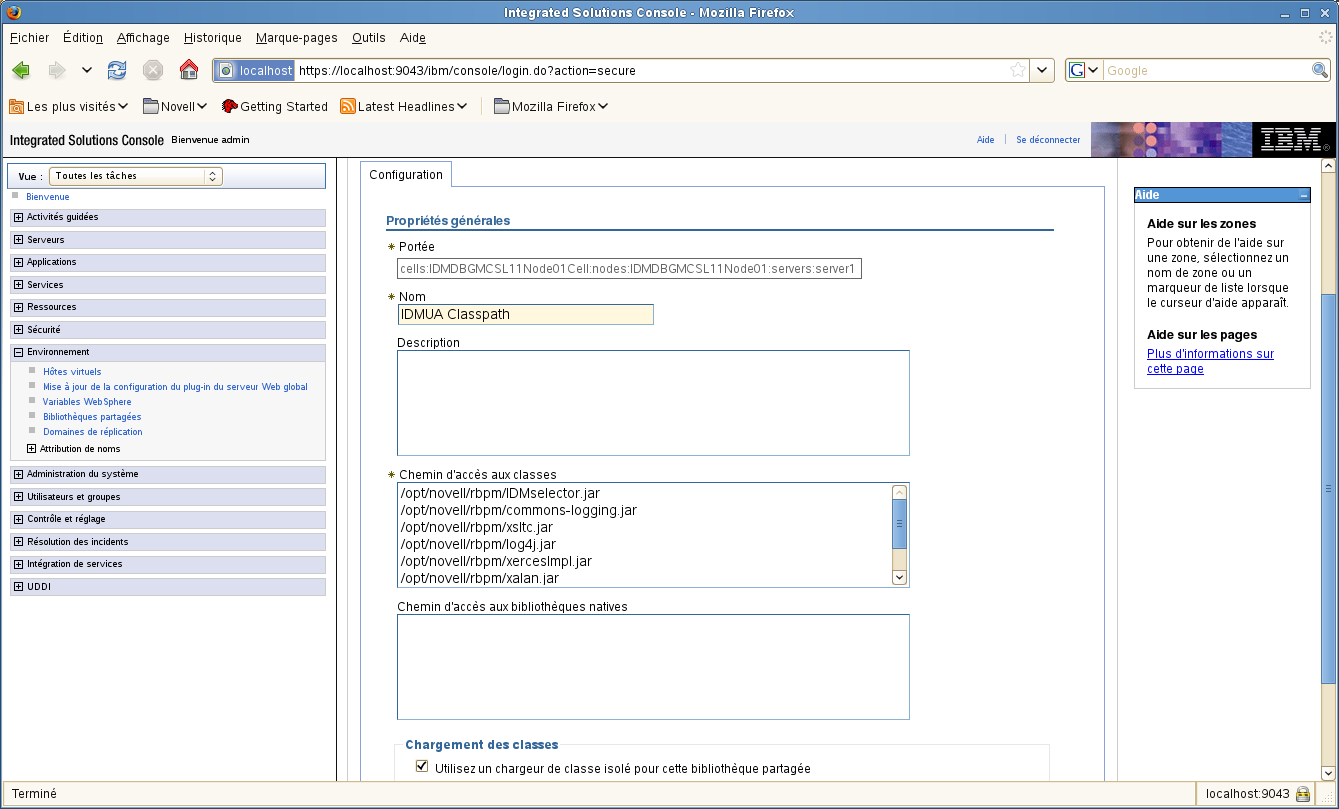Click the search magnifier icon
The image size is (1339, 809).
point(1320,70)
